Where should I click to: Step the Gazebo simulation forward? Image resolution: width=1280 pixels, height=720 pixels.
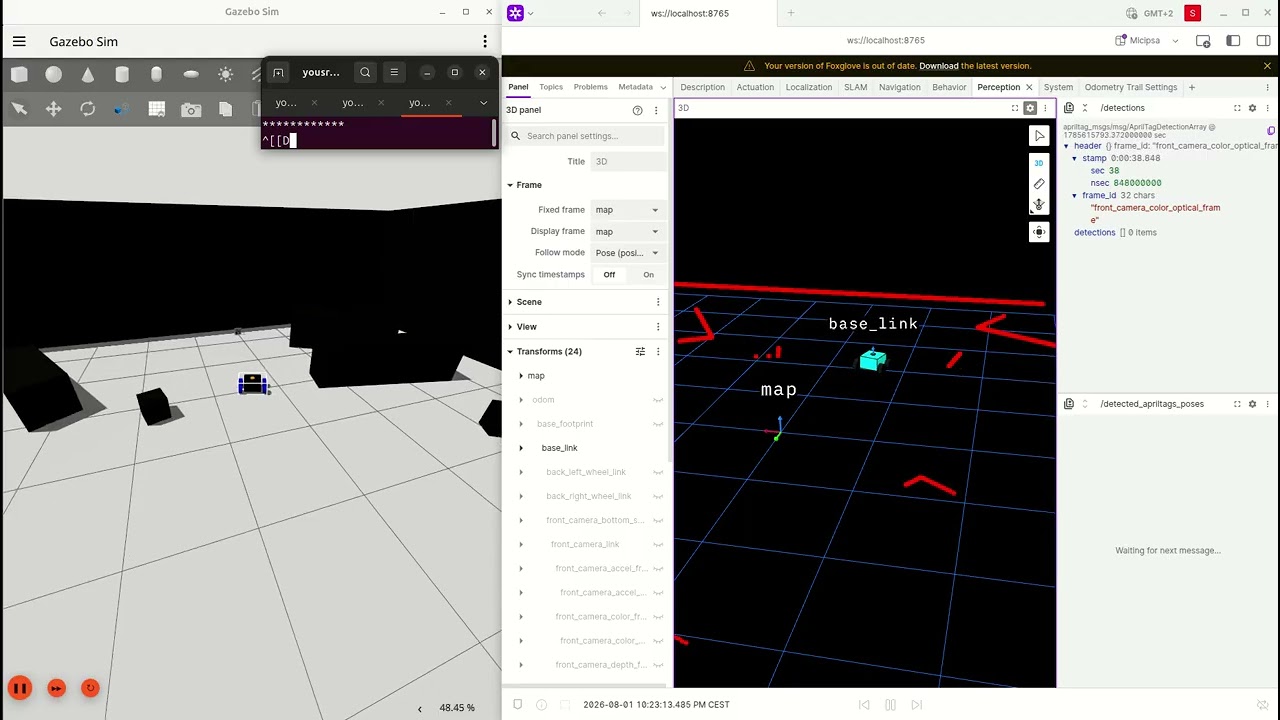coord(56,688)
